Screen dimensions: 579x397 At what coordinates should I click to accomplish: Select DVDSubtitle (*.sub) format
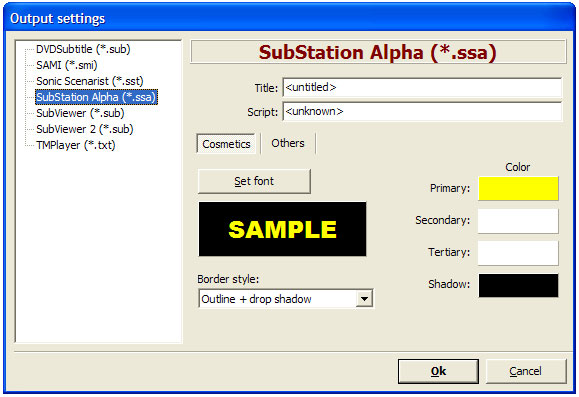coord(83,49)
